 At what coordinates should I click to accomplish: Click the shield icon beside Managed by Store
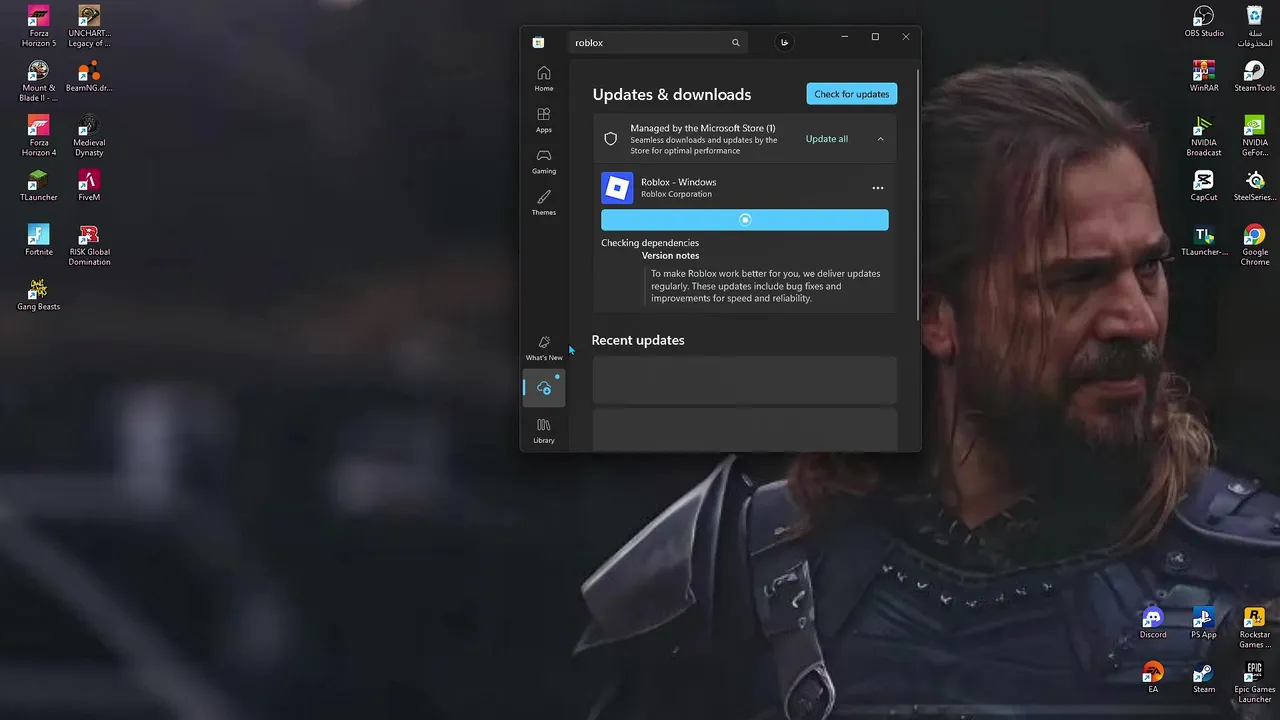pos(611,139)
